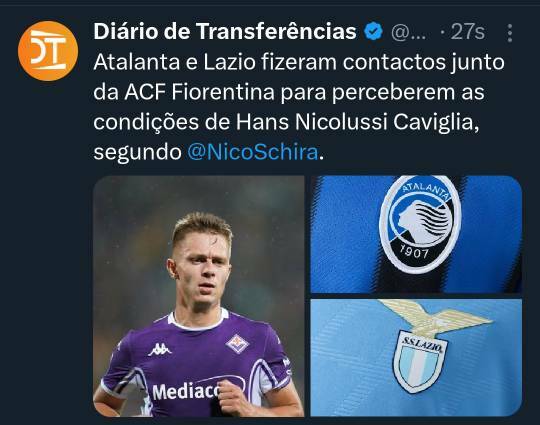Click the Kappa logo on purple jersey
This screenshot has height=425, width=540.
[159, 350]
